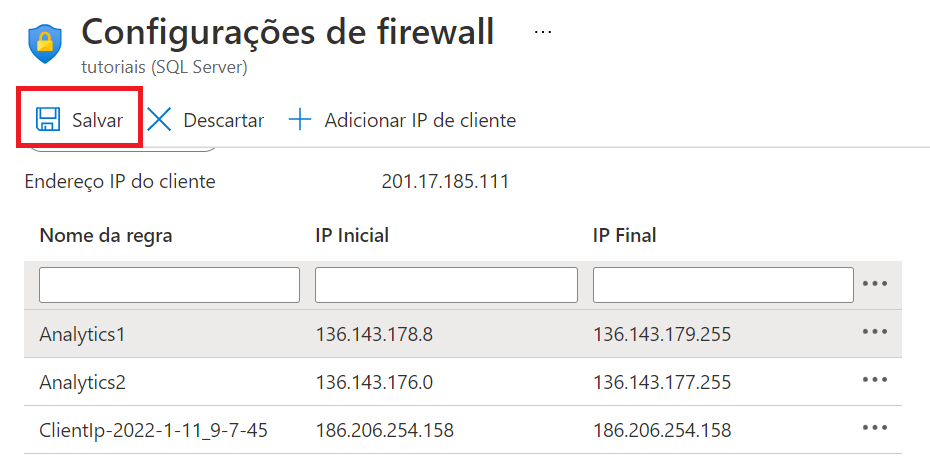The image size is (930, 474).
Task: Click the Nome da regra column header
Action: tap(106, 236)
